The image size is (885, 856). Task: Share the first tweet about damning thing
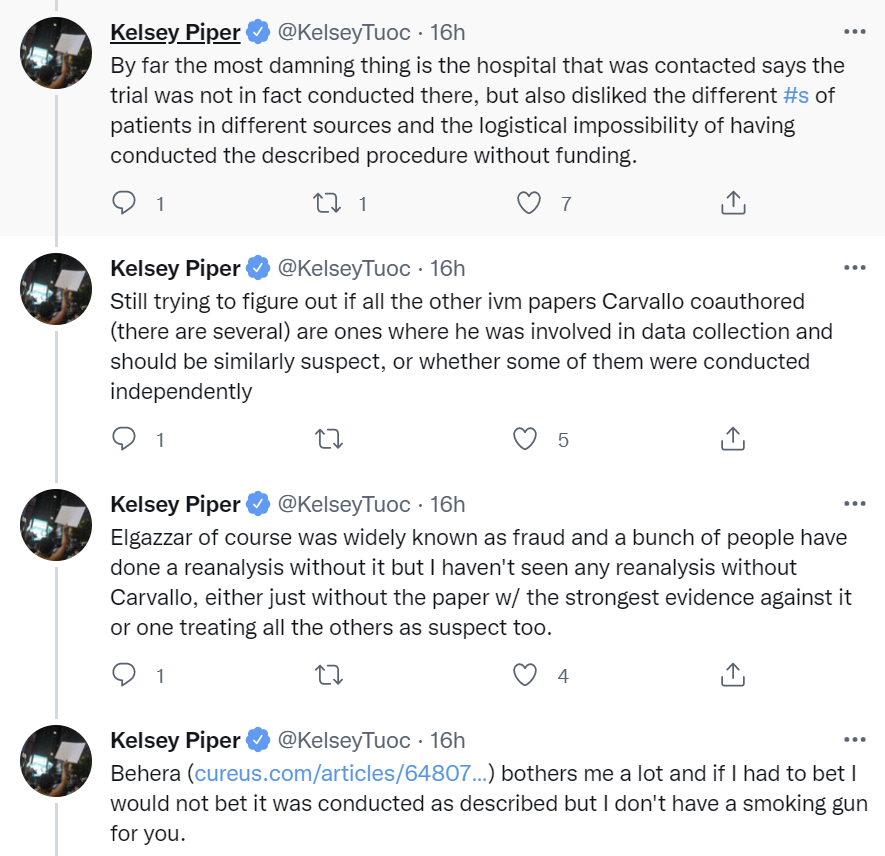(733, 203)
